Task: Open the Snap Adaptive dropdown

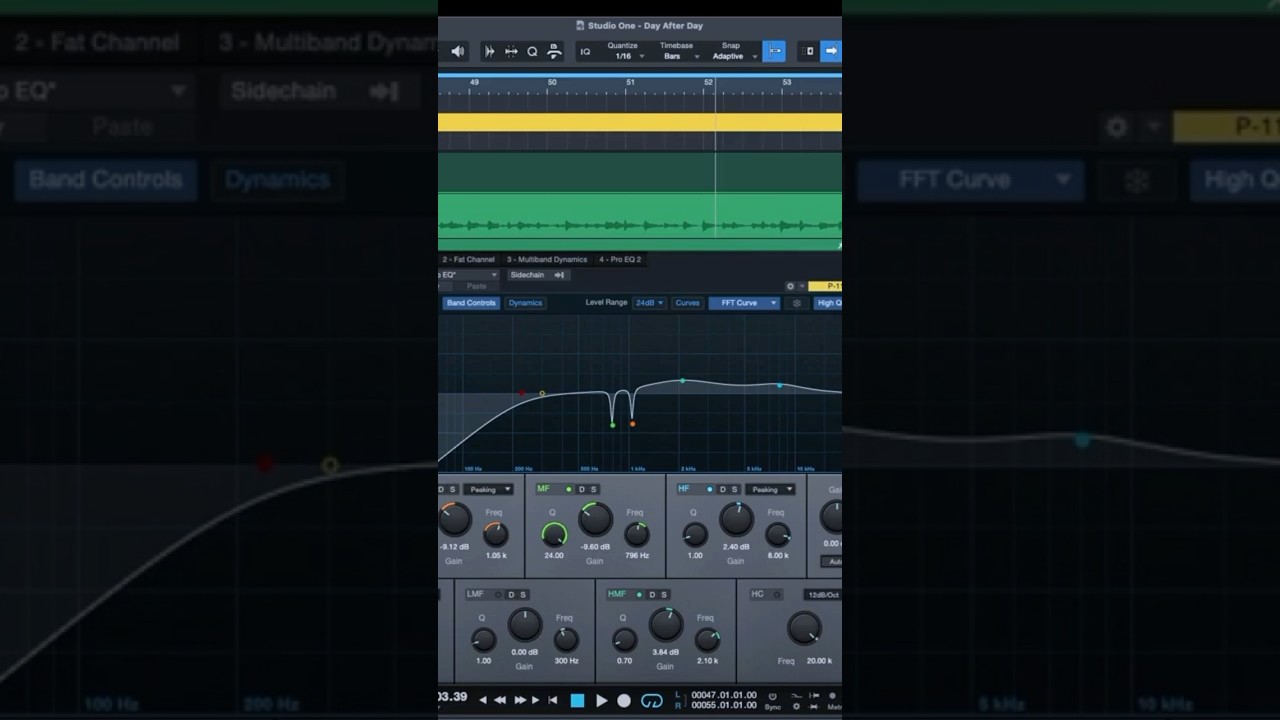Action: pos(734,56)
